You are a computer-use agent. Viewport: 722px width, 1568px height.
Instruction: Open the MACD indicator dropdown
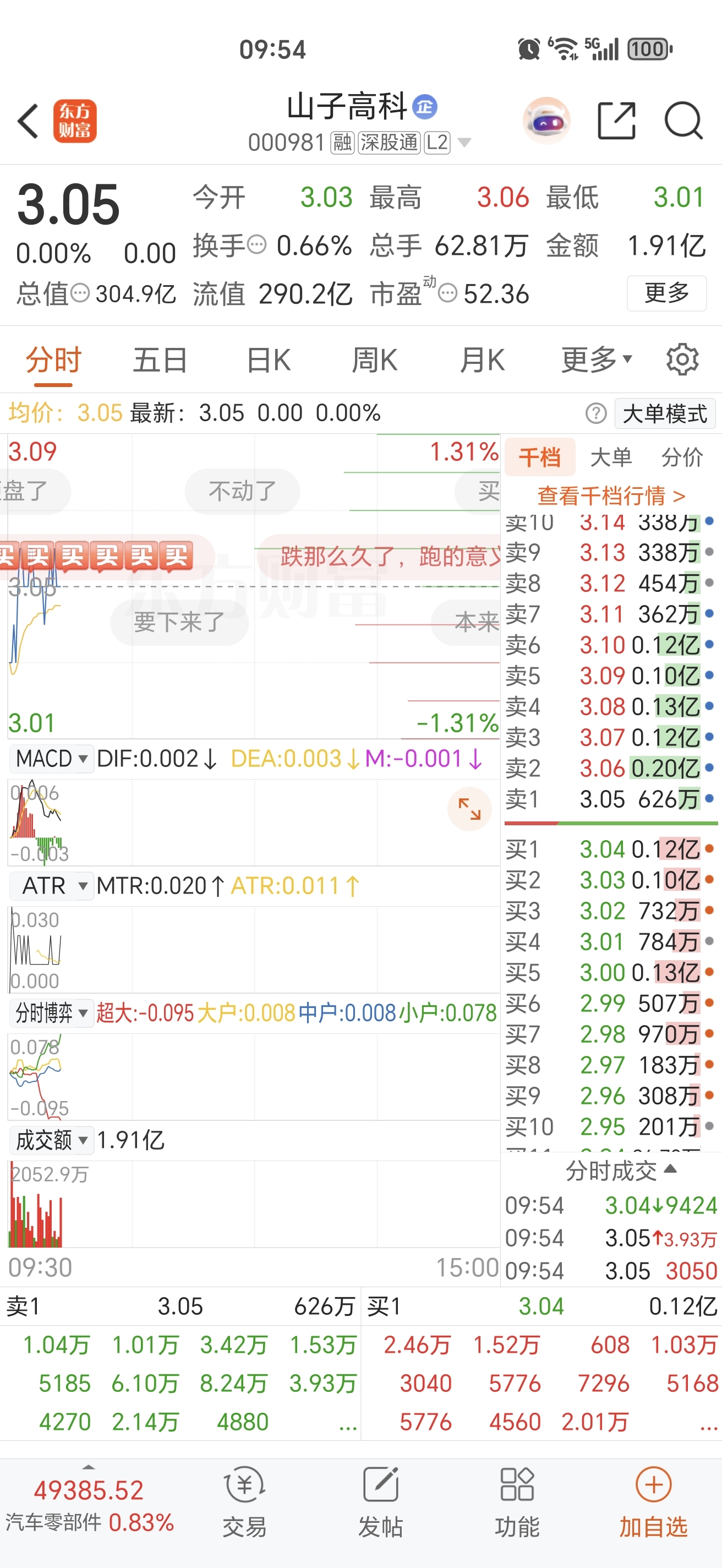click(52, 759)
